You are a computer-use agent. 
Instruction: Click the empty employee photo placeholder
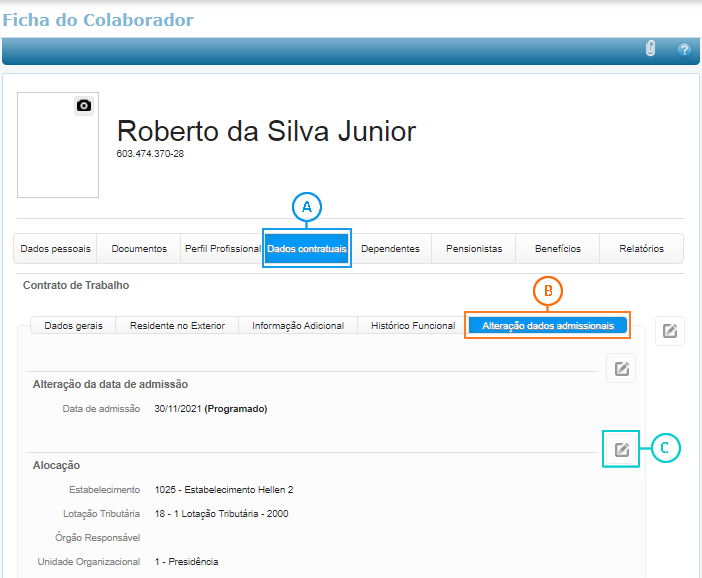point(58,150)
